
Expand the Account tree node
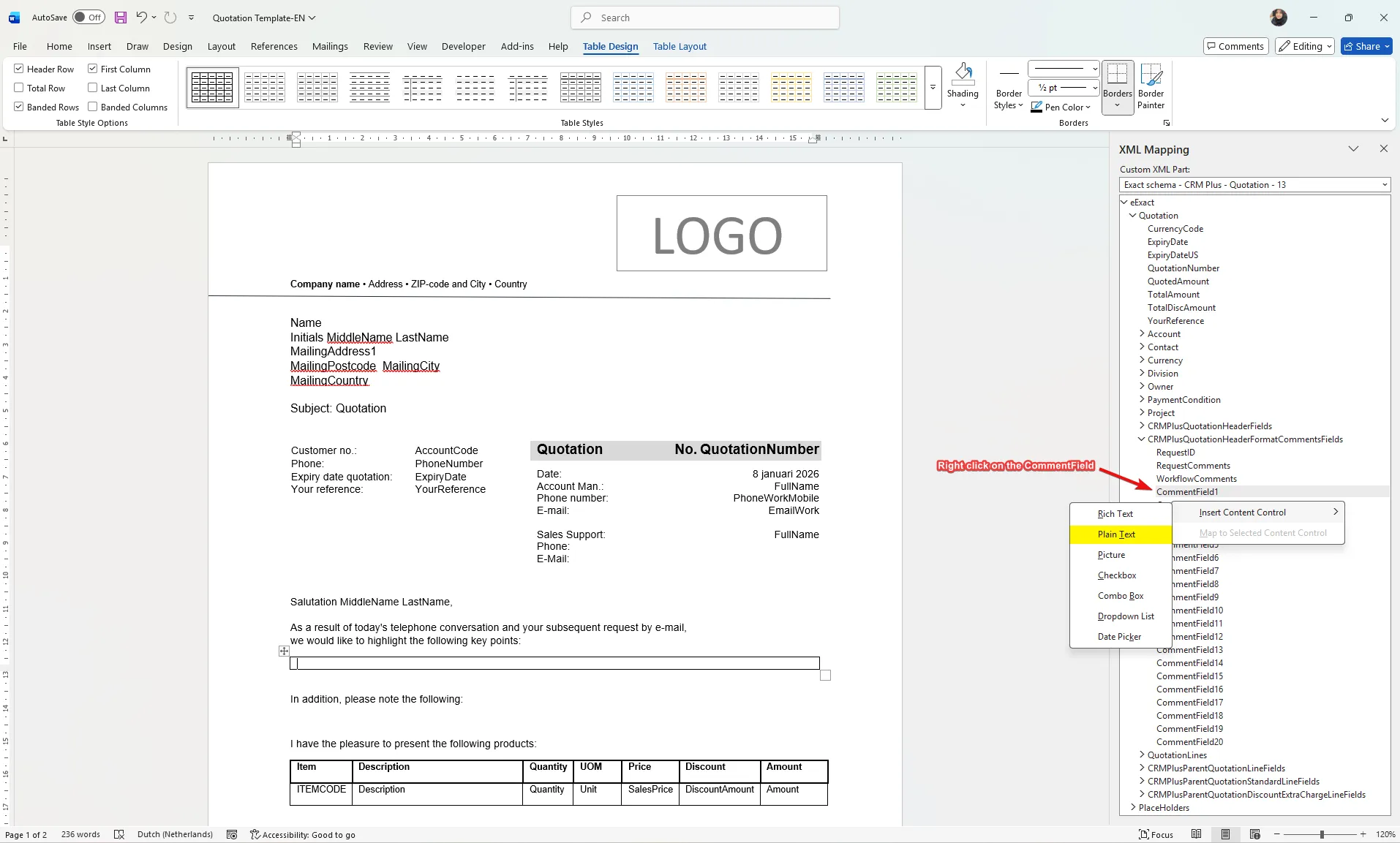pyautogui.click(x=1142, y=334)
